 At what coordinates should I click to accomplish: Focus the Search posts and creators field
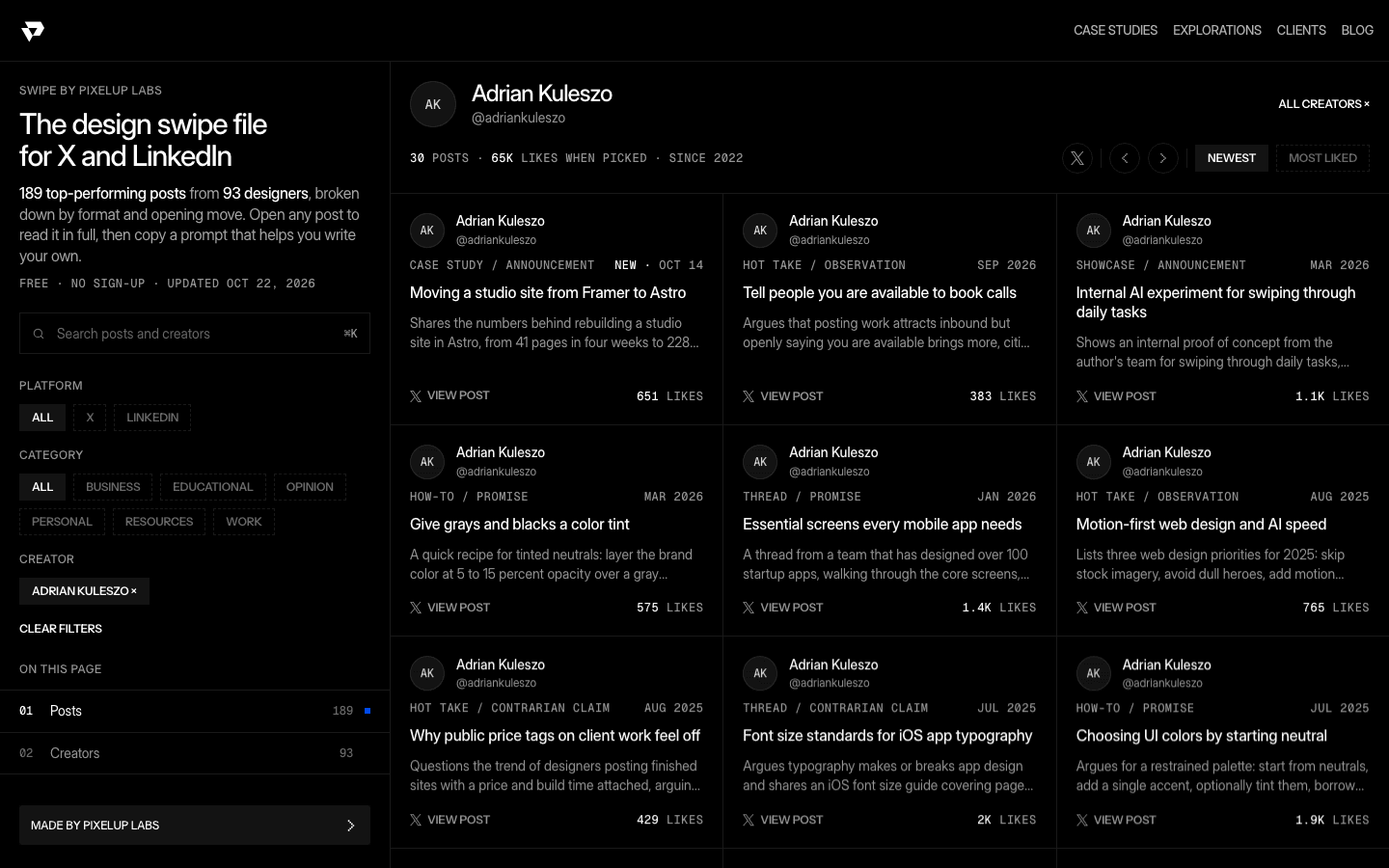point(195,334)
